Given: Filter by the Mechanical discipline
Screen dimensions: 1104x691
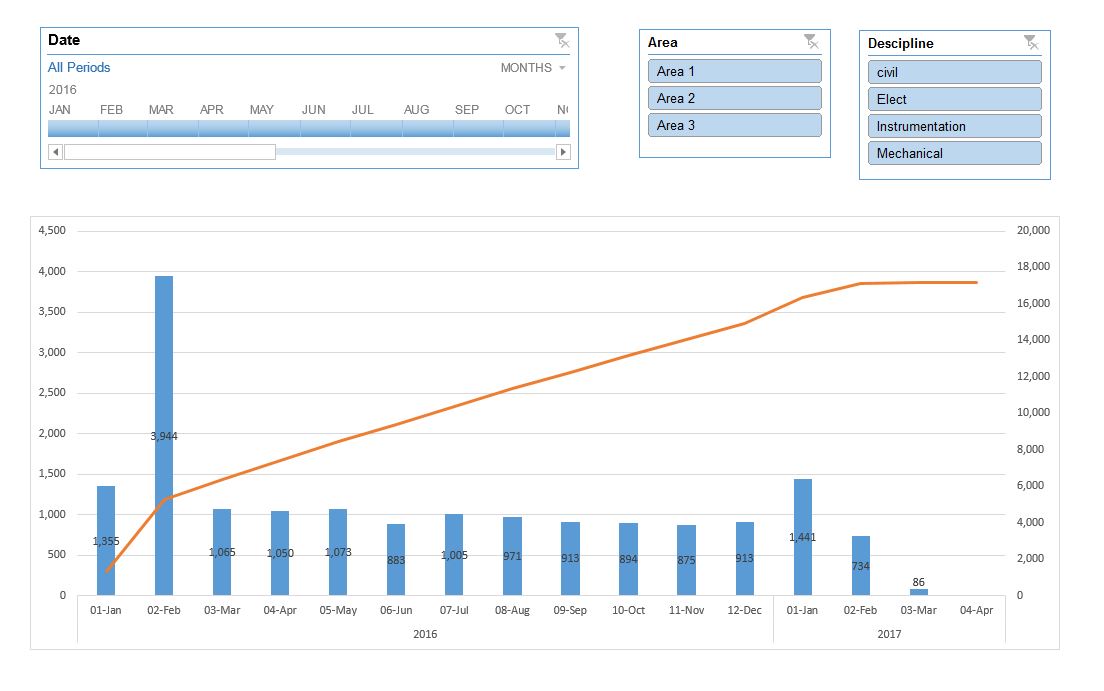Looking at the screenshot, I should [954, 153].
